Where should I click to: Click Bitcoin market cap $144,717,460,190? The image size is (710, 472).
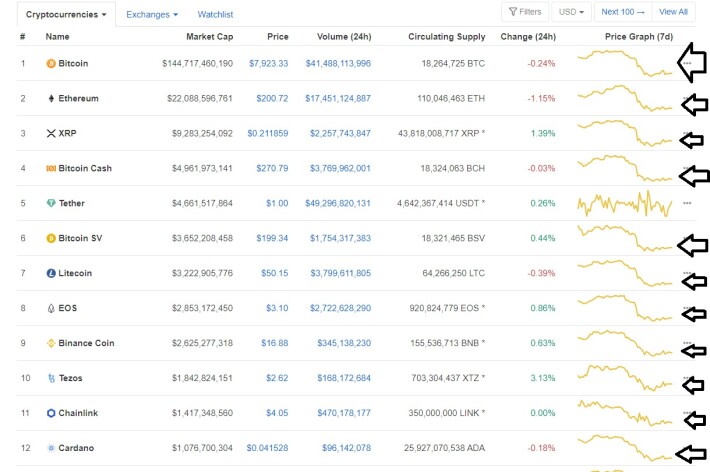197,63
